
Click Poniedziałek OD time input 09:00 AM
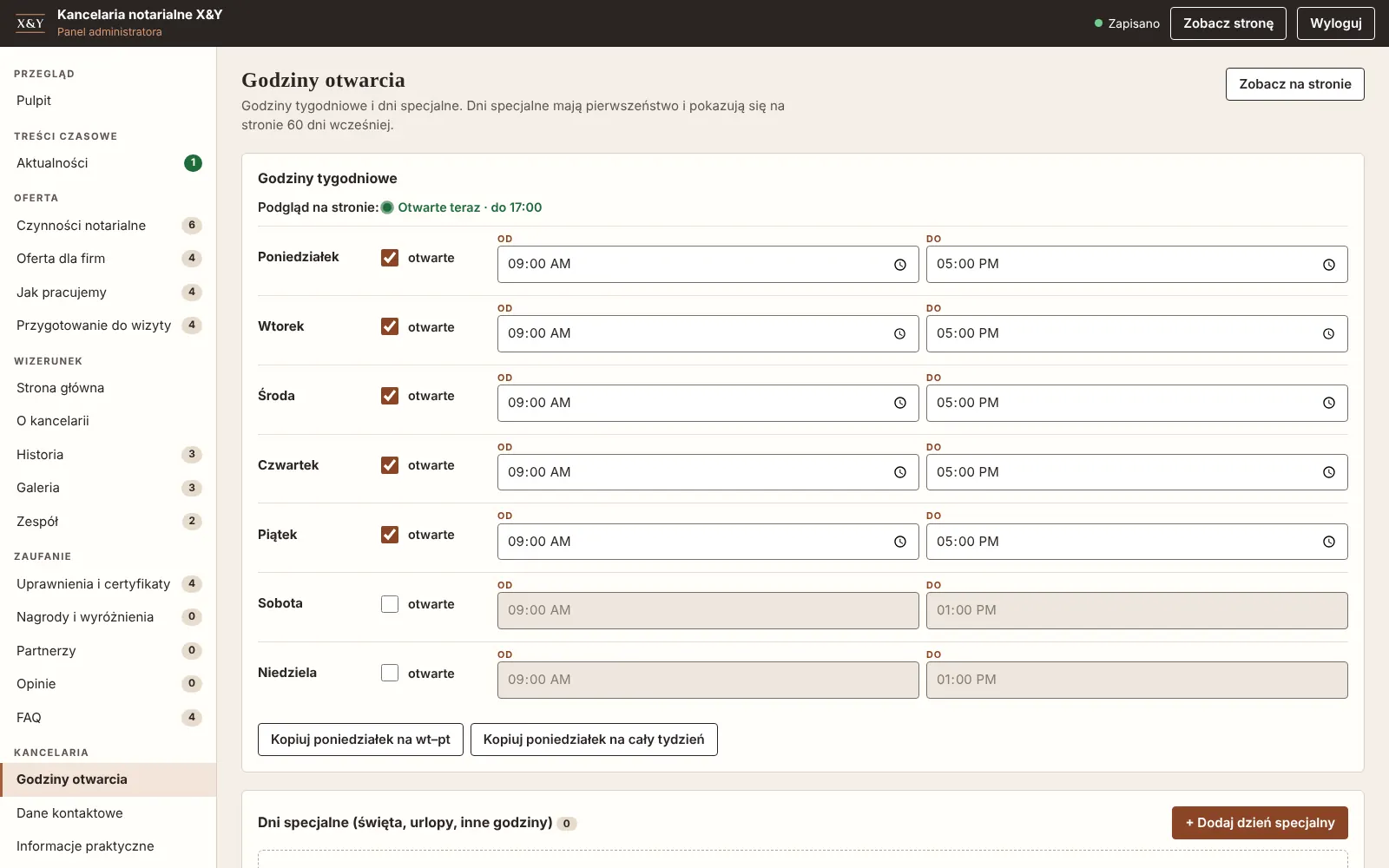(x=708, y=265)
